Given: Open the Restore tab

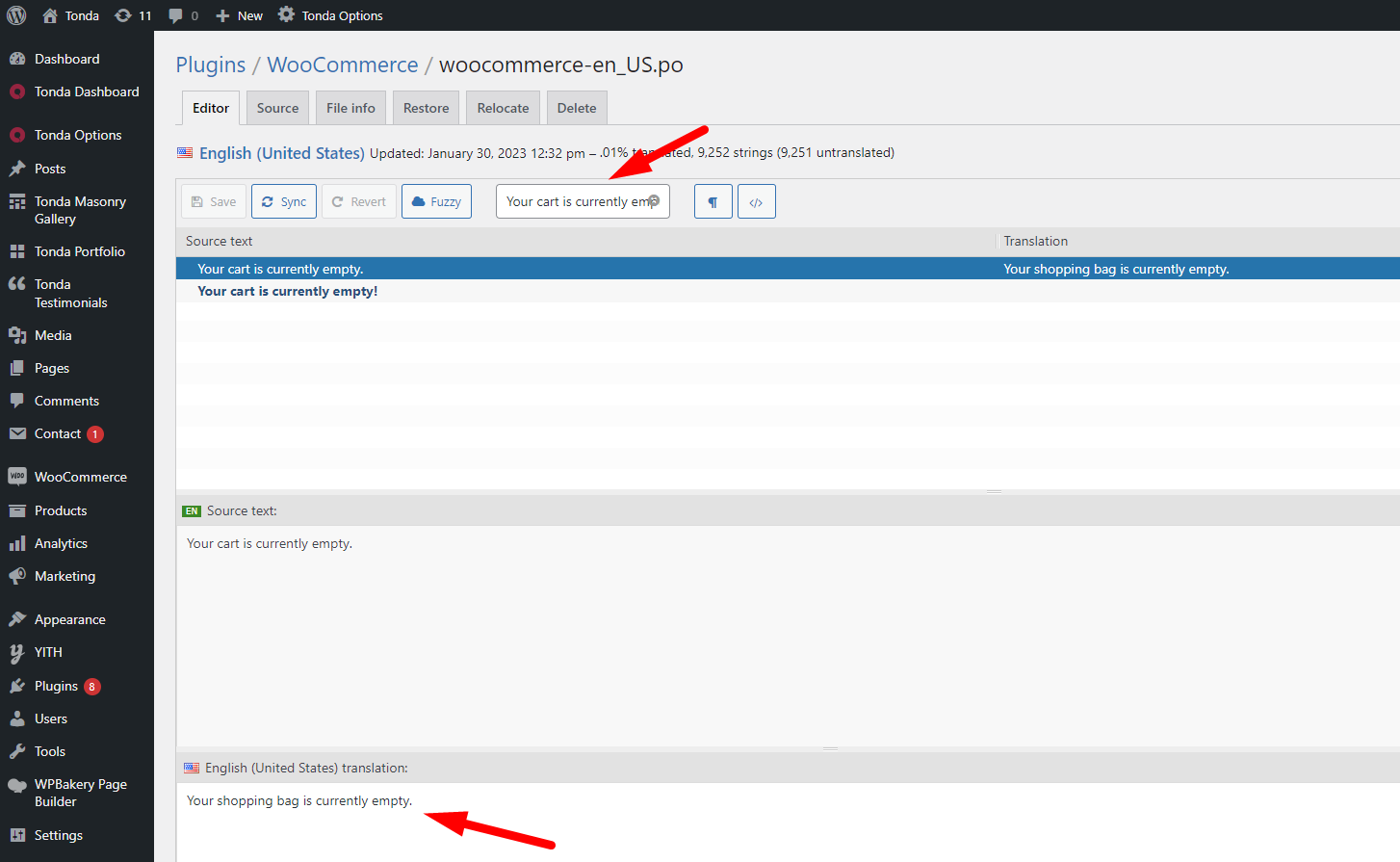Looking at the screenshot, I should click(427, 108).
